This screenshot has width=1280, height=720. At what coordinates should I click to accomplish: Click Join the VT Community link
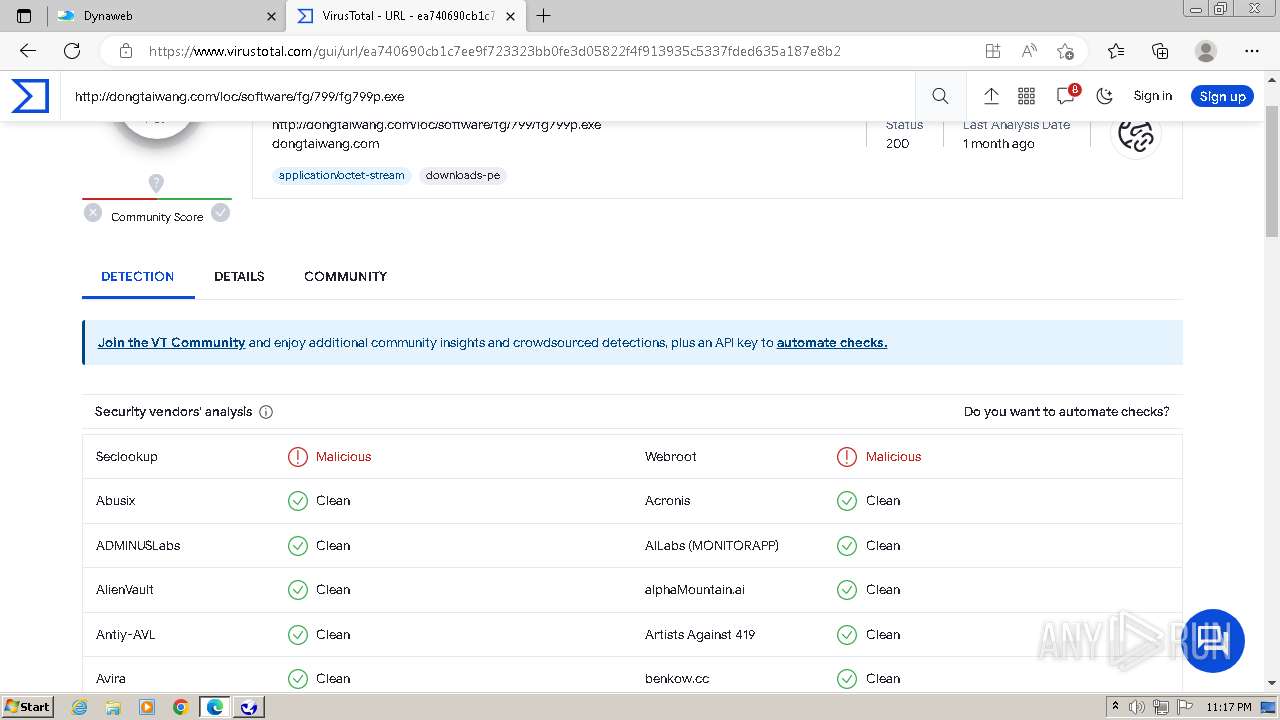pyautogui.click(x=171, y=342)
